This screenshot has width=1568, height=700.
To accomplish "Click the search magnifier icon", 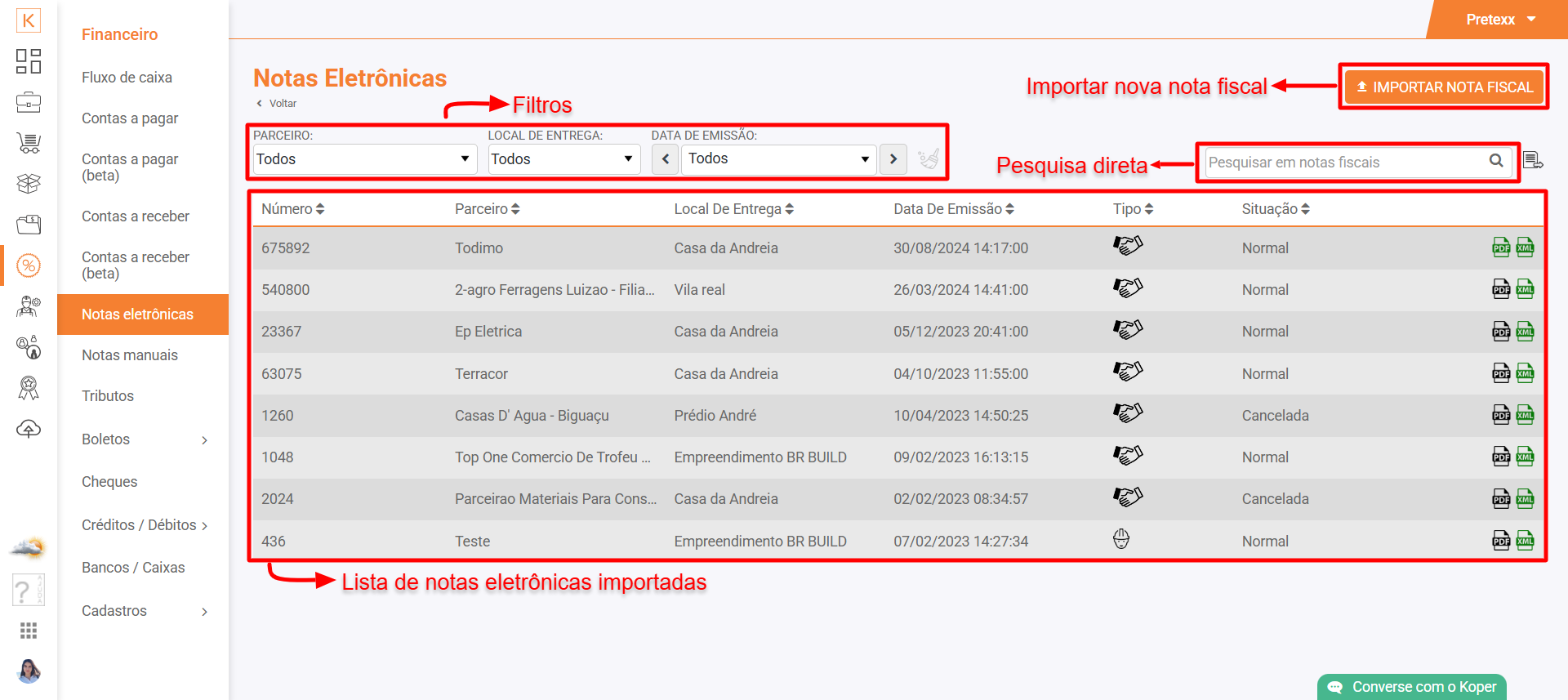I will pyautogui.click(x=1495, y=161).
